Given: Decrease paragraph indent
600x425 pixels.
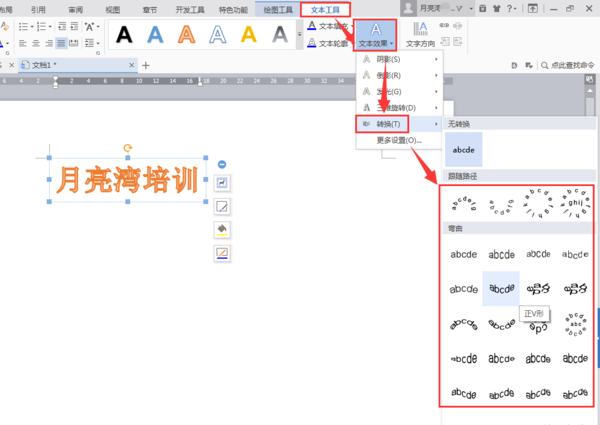Looking at the screenshot, I should pyautogui.click(x=62, y=26).
